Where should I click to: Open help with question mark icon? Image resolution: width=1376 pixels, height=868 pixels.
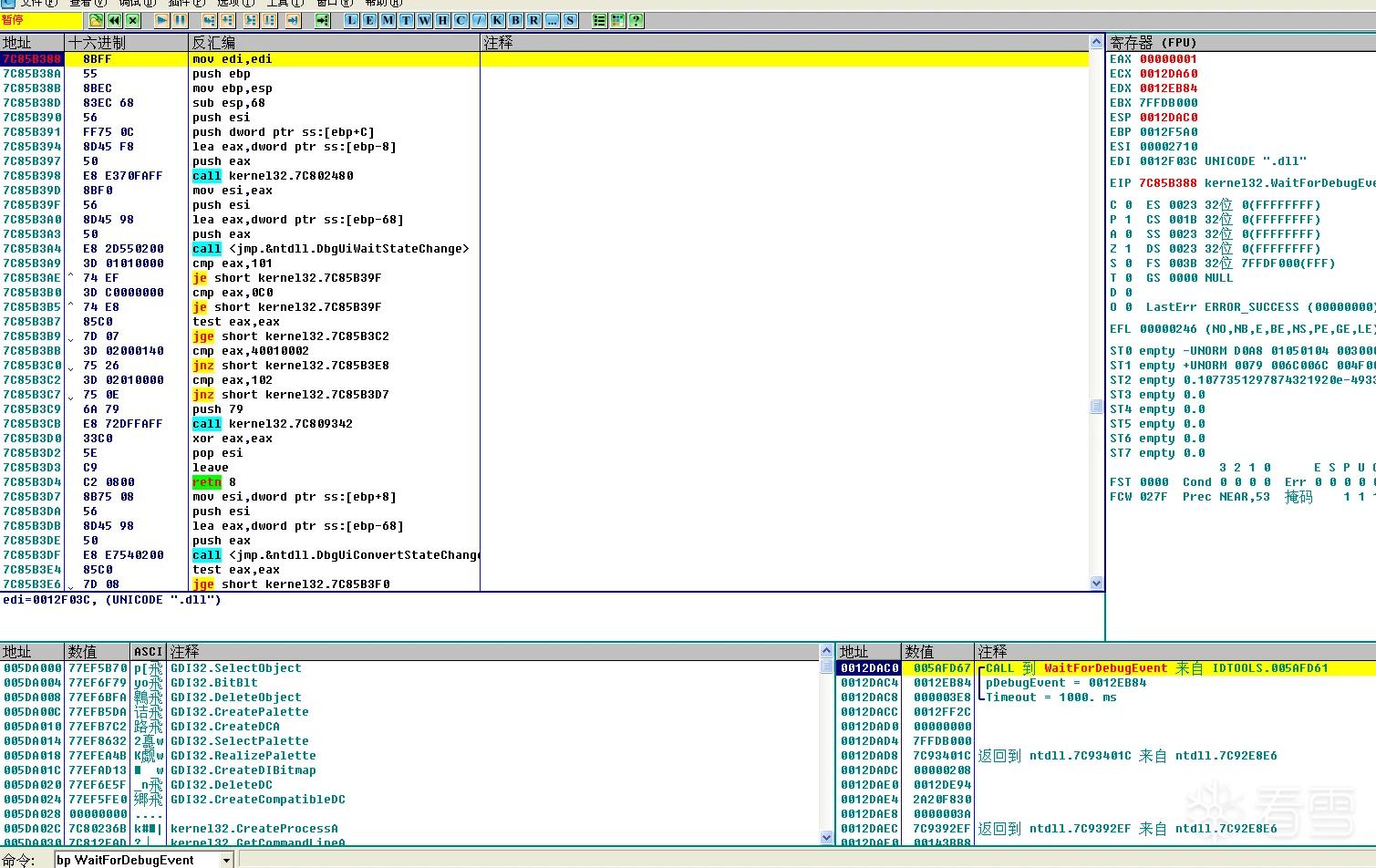[x=636, y=20]
